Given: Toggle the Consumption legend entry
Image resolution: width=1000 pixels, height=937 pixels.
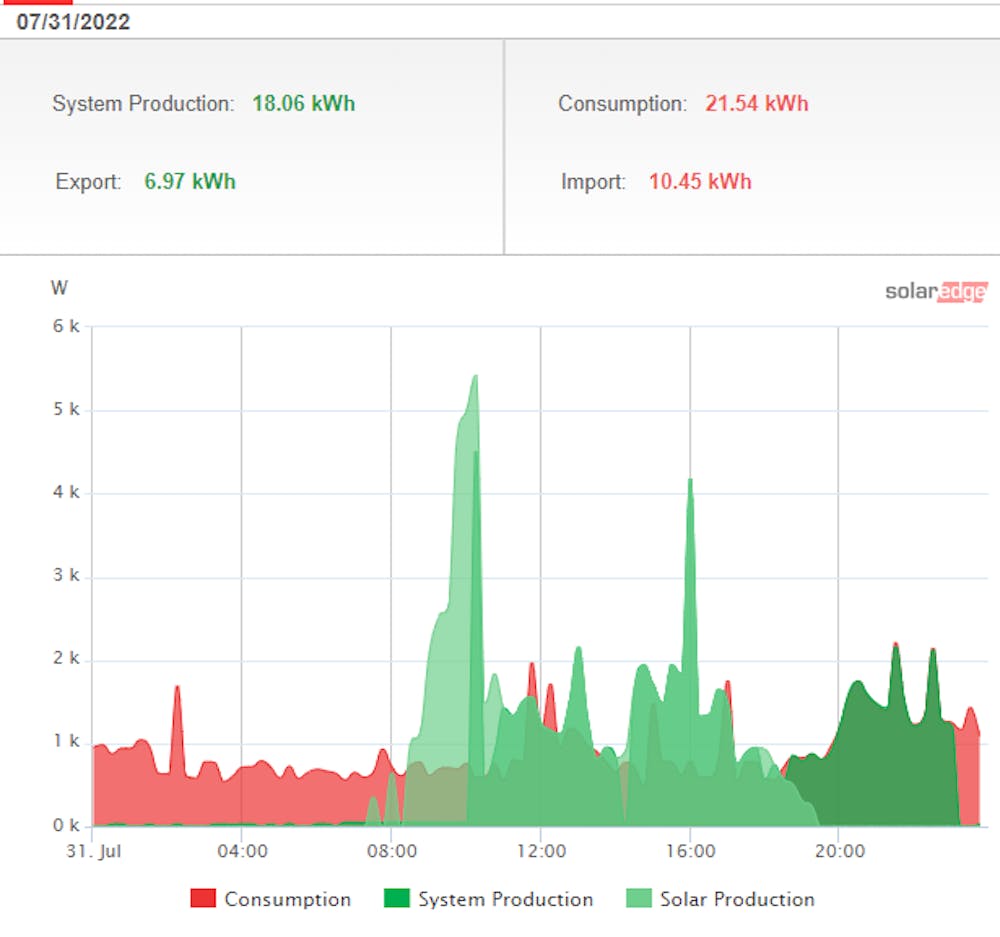Looking at the screenshot, I should click(x=270, y=899).
